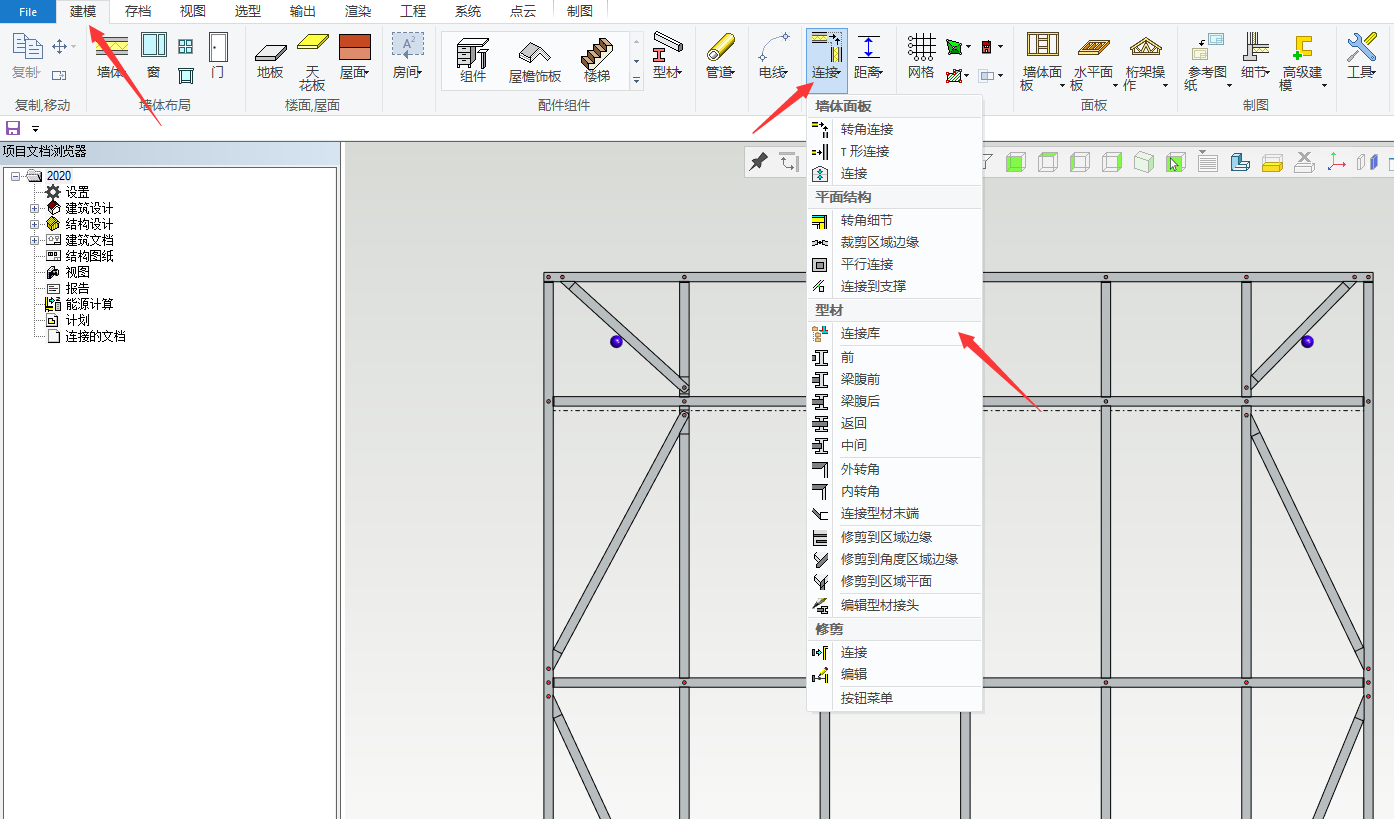Select 报告 in project tree

click(x=78, y=288)
